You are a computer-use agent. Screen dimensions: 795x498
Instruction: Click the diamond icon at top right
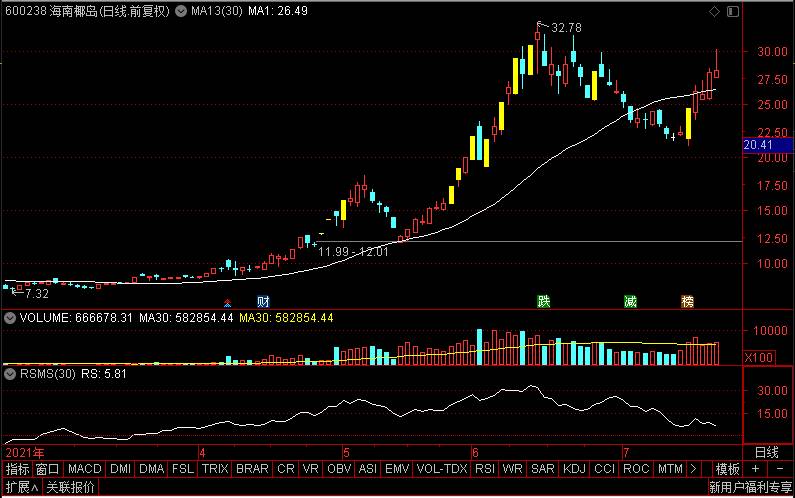(x=714, y=11)
